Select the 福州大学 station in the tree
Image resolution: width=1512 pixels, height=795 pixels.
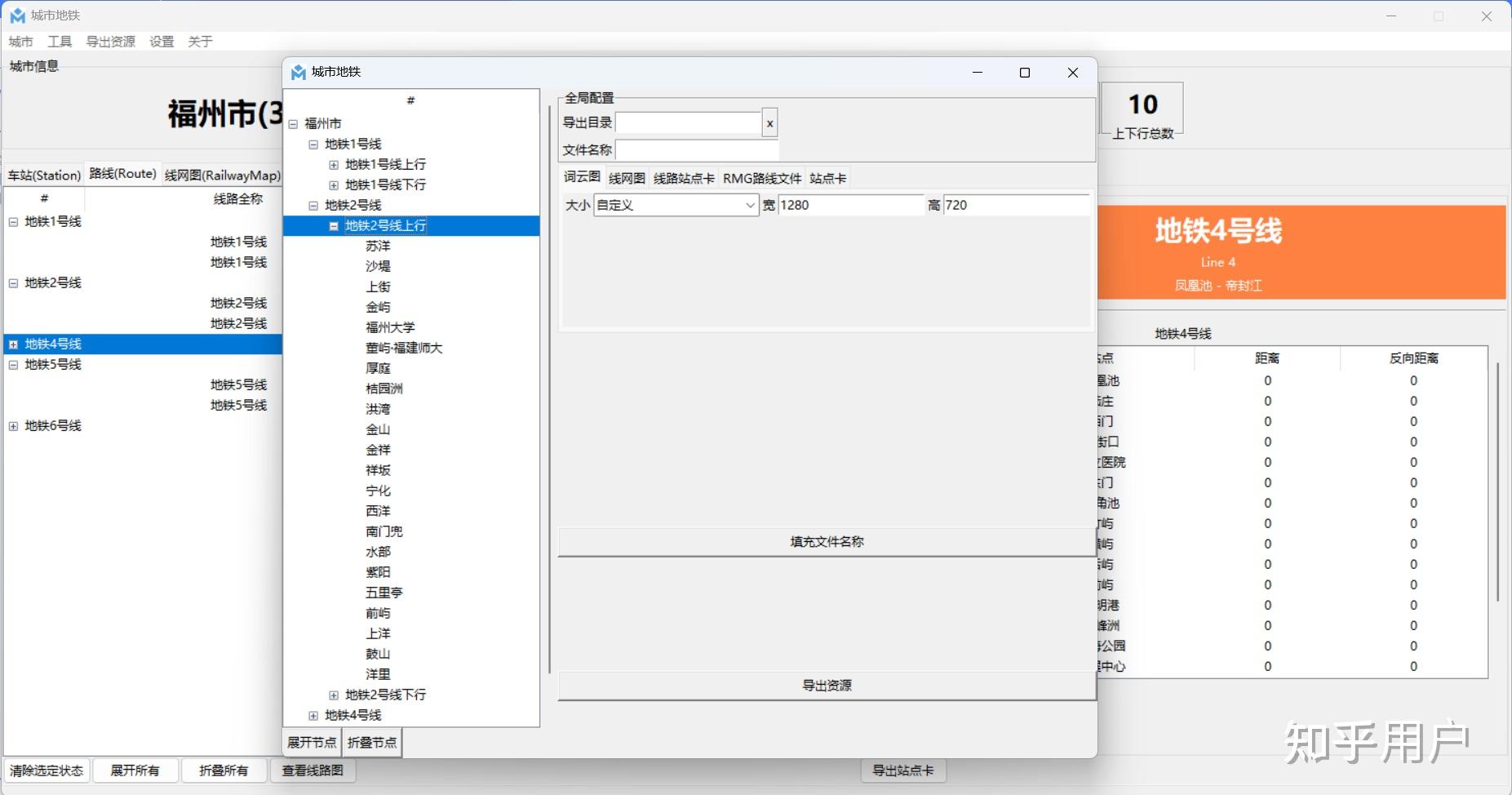pos(392,326)
